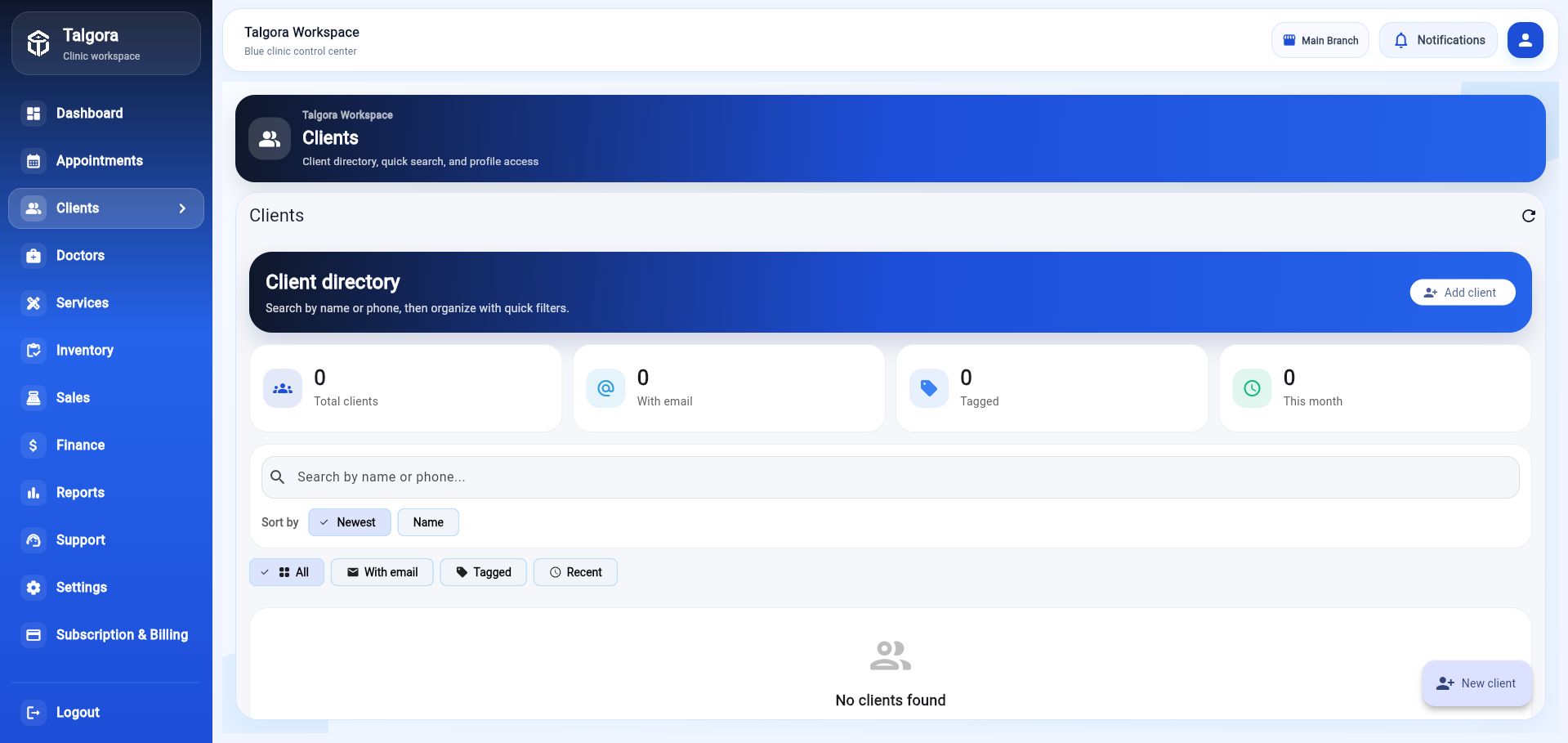
Task: Click the Total clients stat card
Action: 405,388
